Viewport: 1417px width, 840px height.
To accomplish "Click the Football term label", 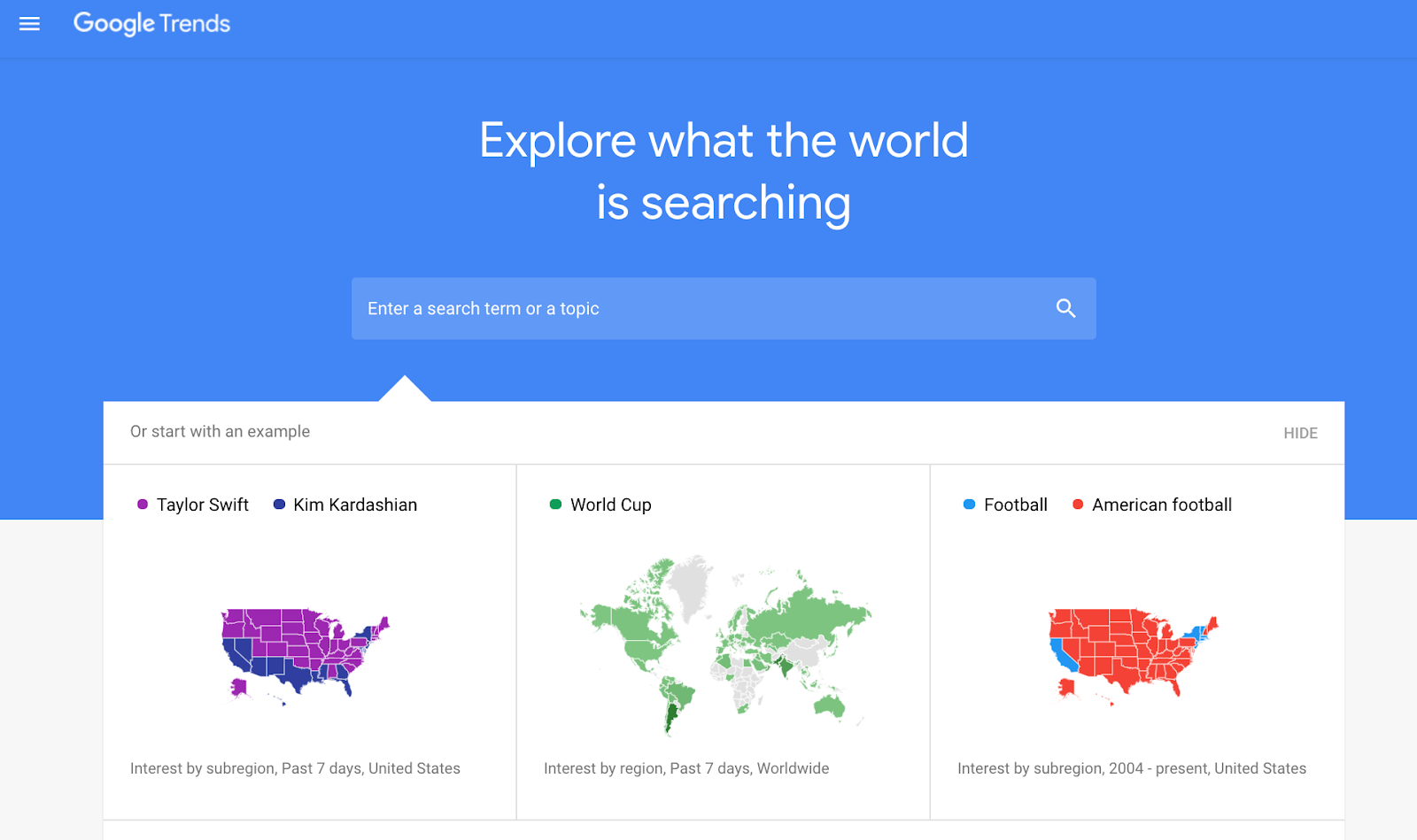I will point(1016,505).
